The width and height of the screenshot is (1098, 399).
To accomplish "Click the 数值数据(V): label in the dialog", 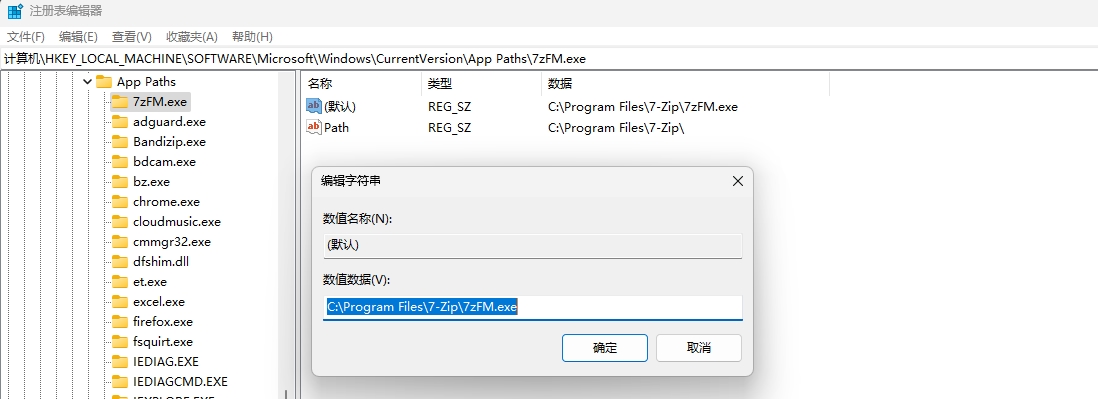I will [x=356, y=280].
